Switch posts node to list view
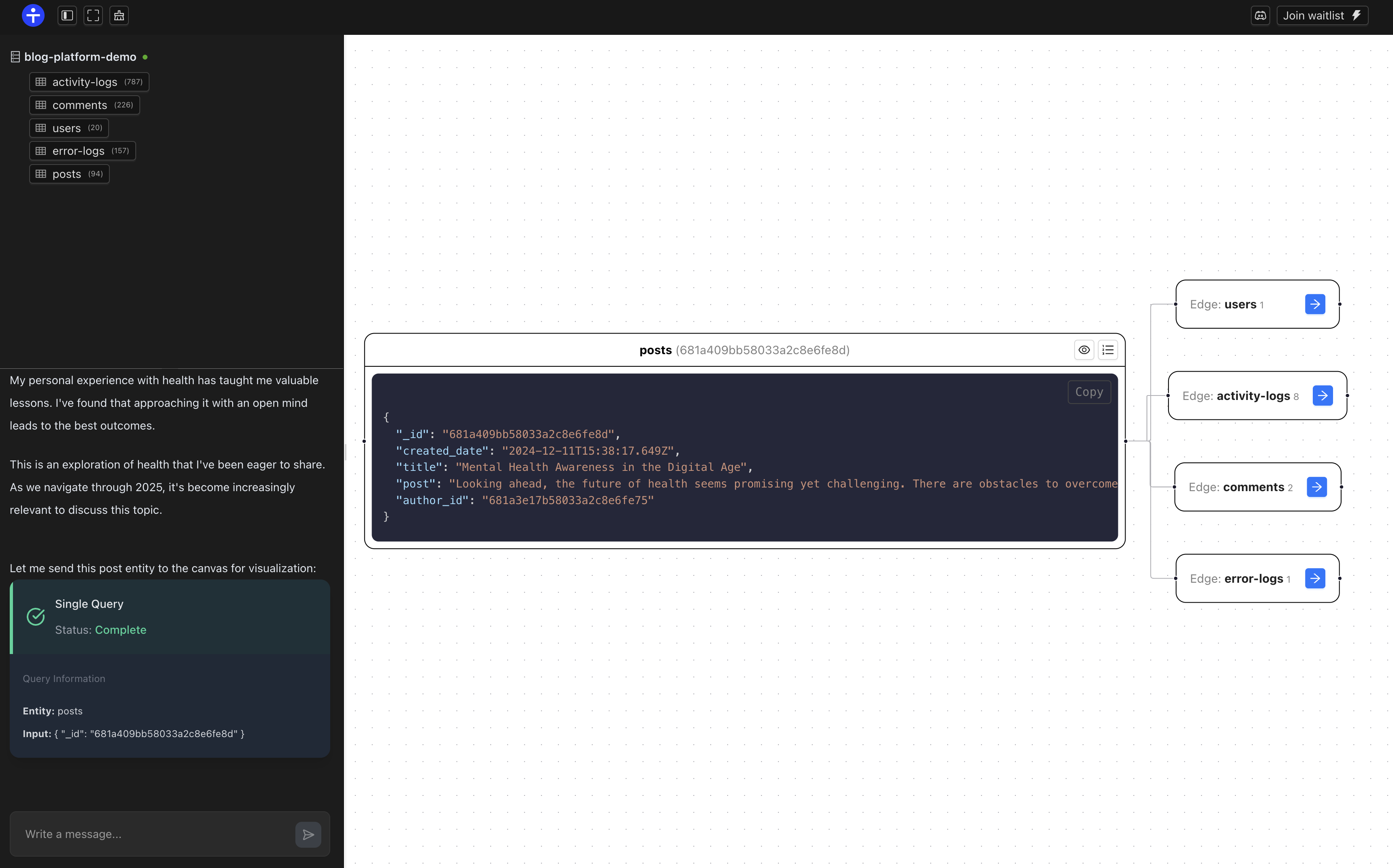 tap(1108, 350)
